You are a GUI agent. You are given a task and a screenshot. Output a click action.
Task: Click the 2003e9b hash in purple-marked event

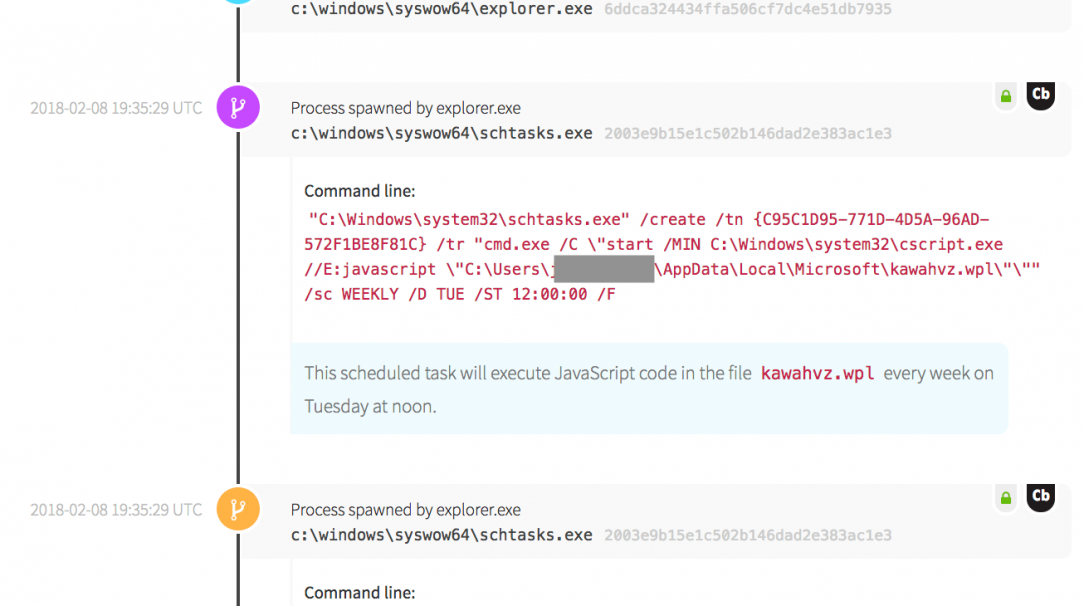[747, 133]
